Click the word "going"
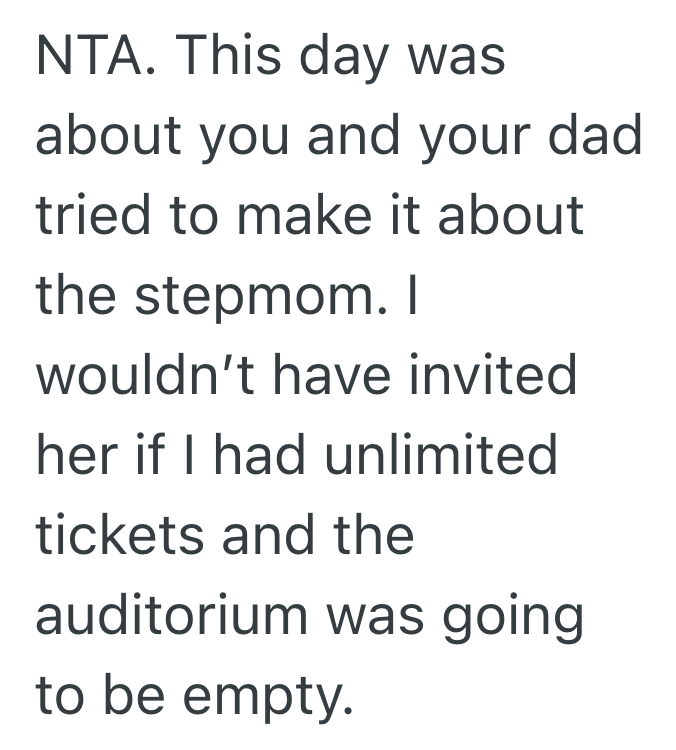The width and height of the screenshot is (676, 750). 513,618
